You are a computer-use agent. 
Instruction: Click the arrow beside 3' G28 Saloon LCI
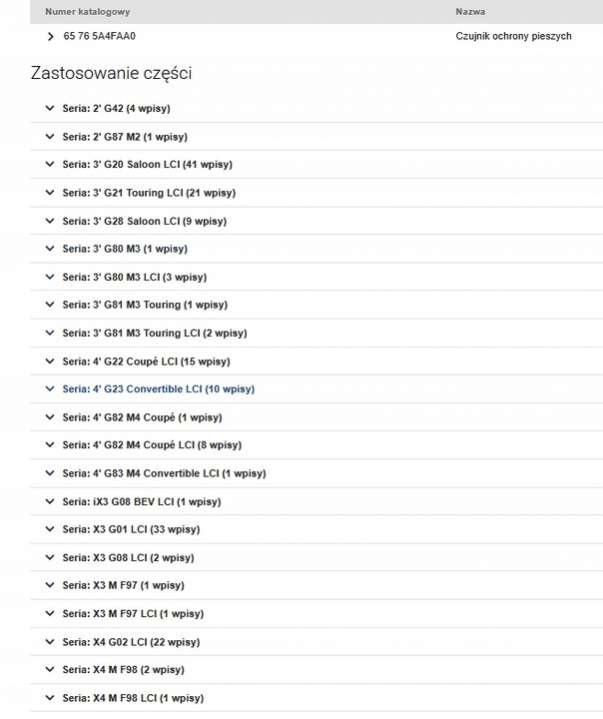[48, 220]
